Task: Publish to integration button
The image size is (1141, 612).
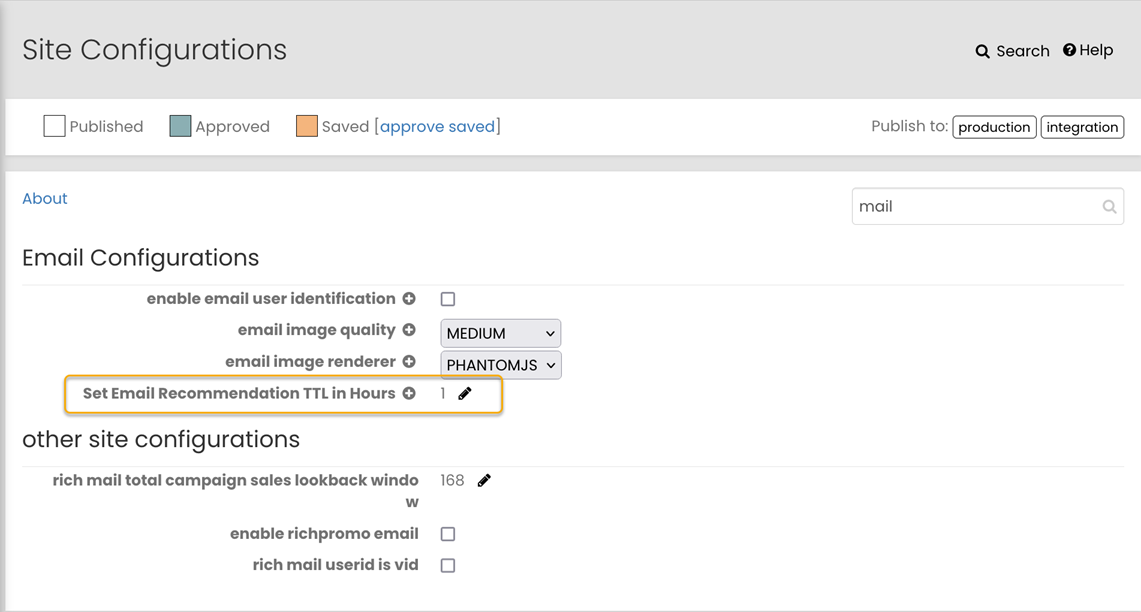Action: click(x=1082, y=127)
